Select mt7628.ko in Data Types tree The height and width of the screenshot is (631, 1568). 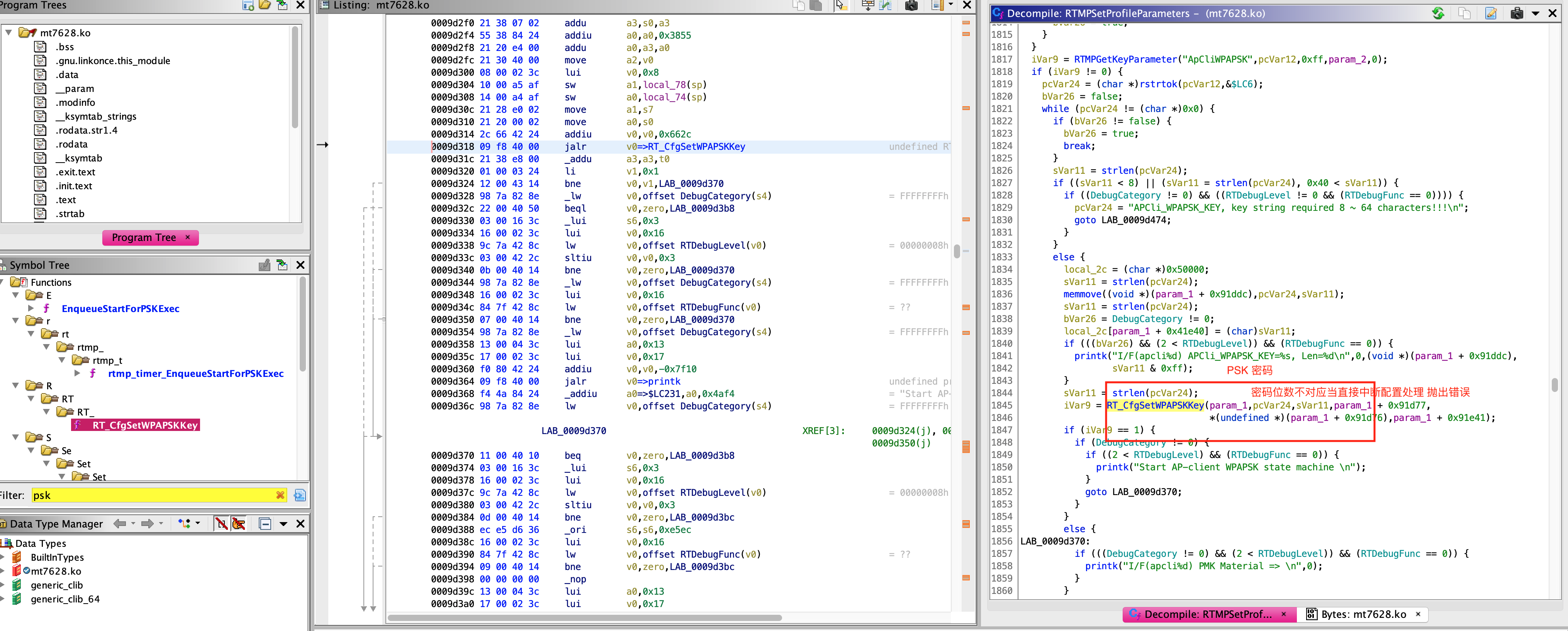point(56,571)
